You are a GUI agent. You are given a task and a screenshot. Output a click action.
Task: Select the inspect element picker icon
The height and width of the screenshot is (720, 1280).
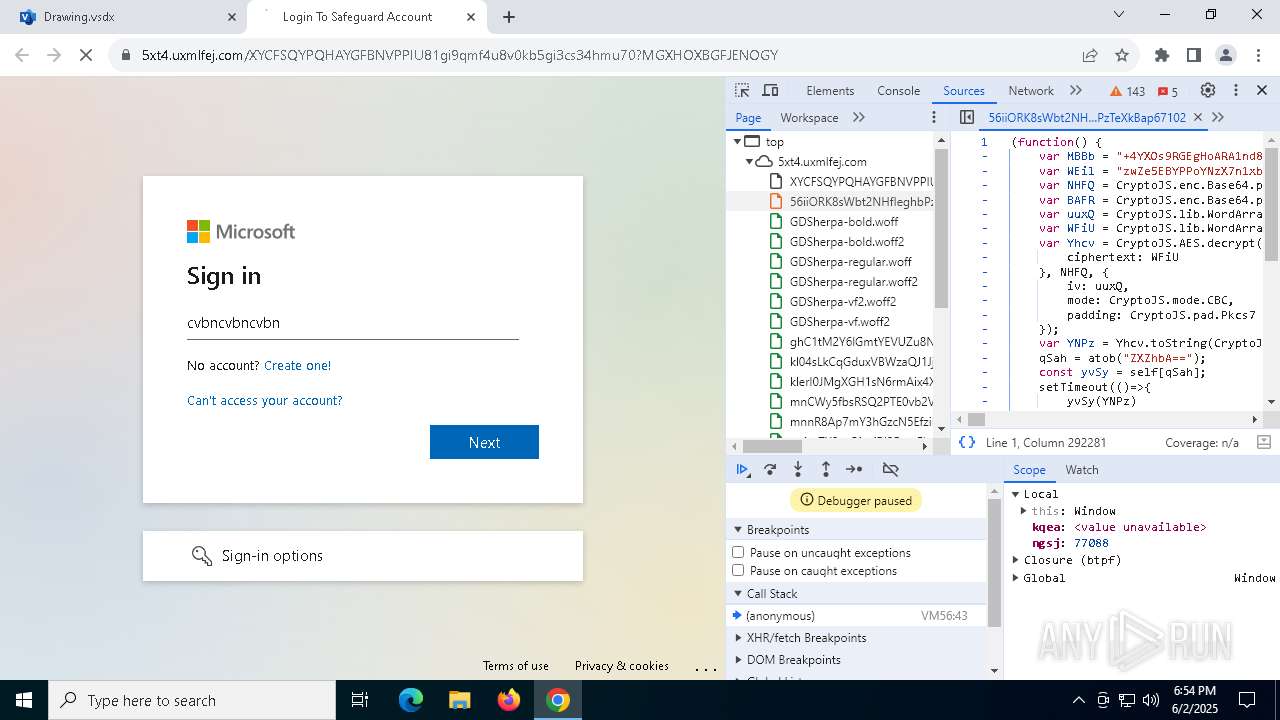pyautogui.click(x=742, y=90)
